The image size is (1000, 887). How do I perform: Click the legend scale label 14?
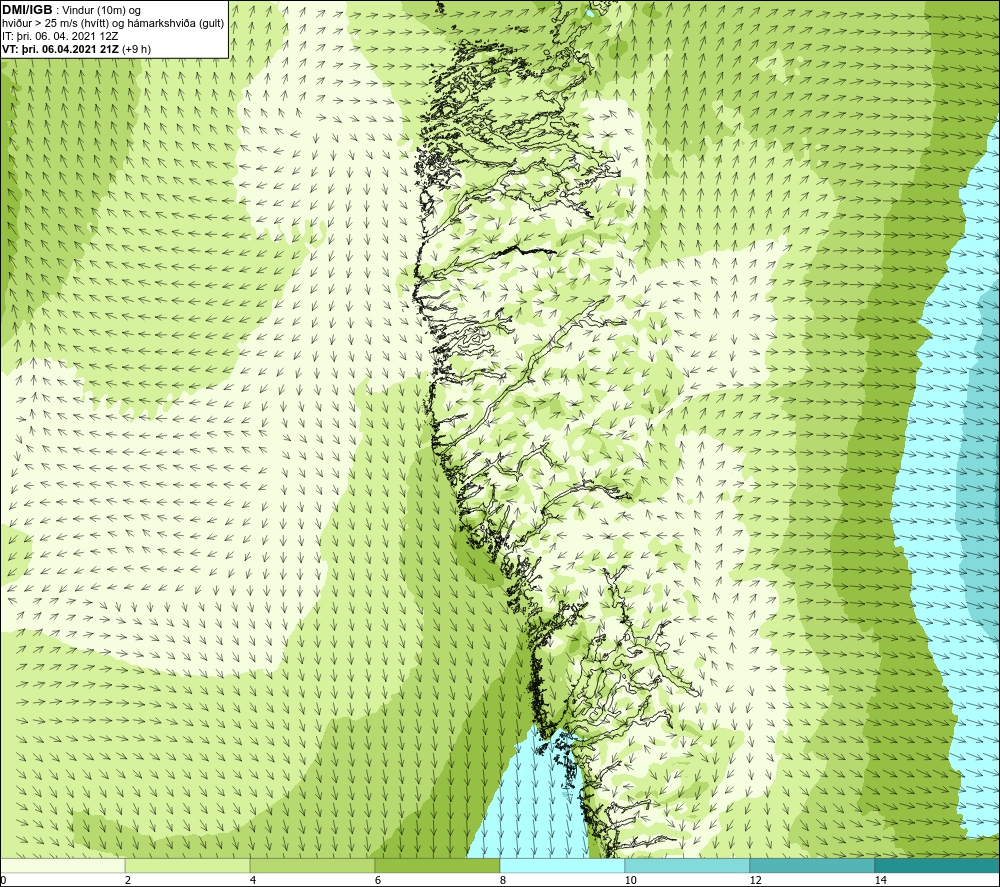881,880
